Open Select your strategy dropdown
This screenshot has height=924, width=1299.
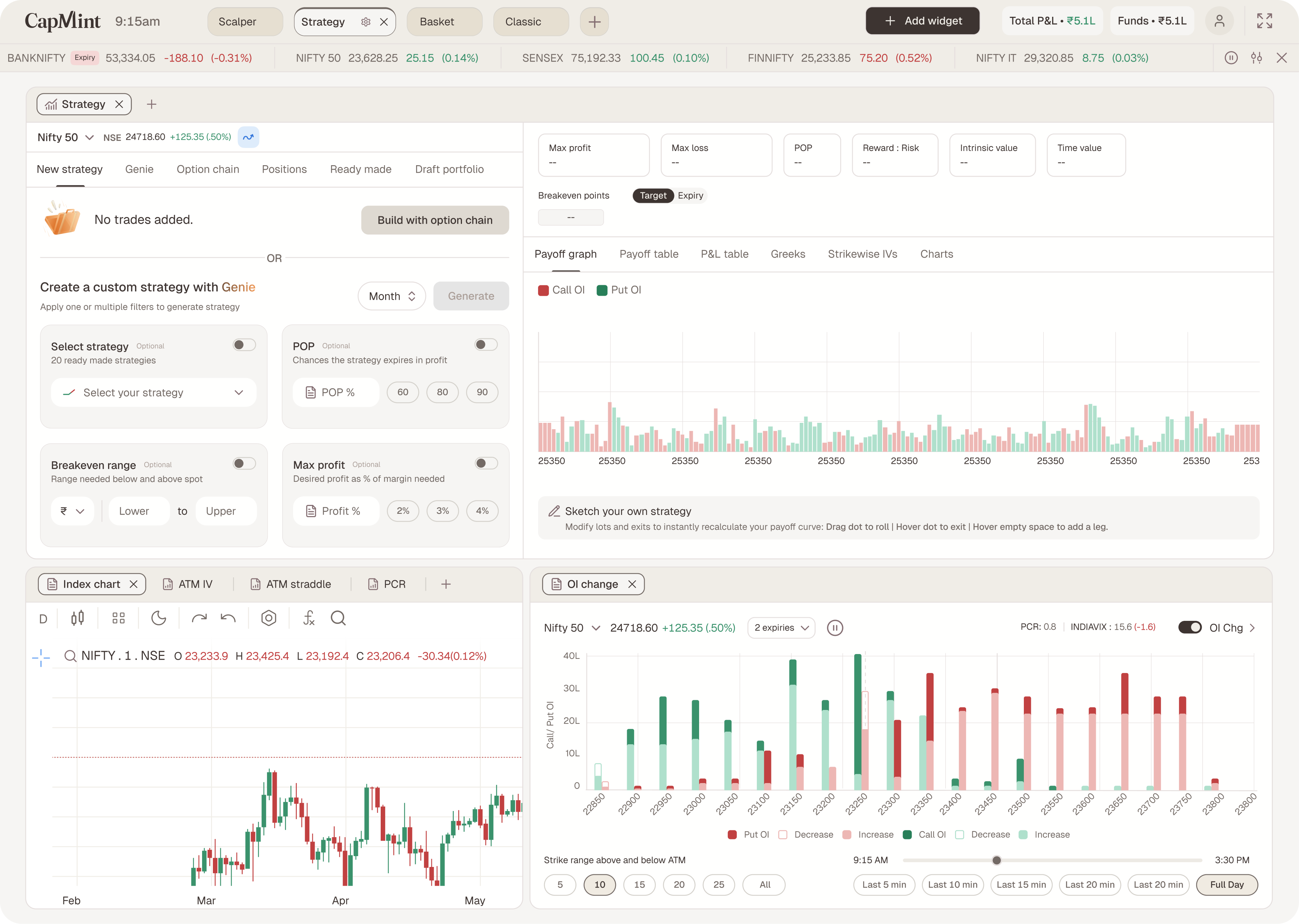point(154,393)
